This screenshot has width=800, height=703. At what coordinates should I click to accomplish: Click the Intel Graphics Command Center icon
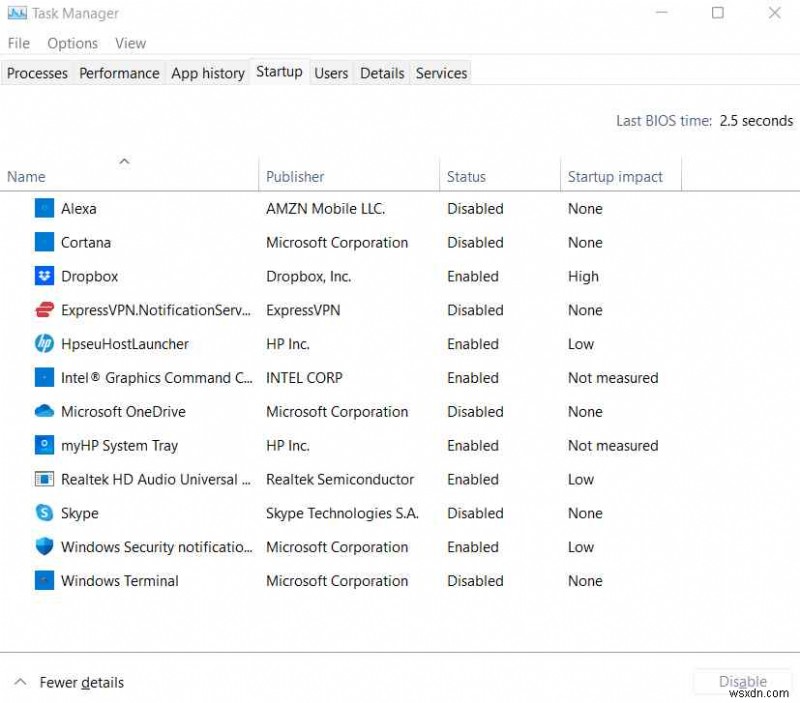point(44,378)
